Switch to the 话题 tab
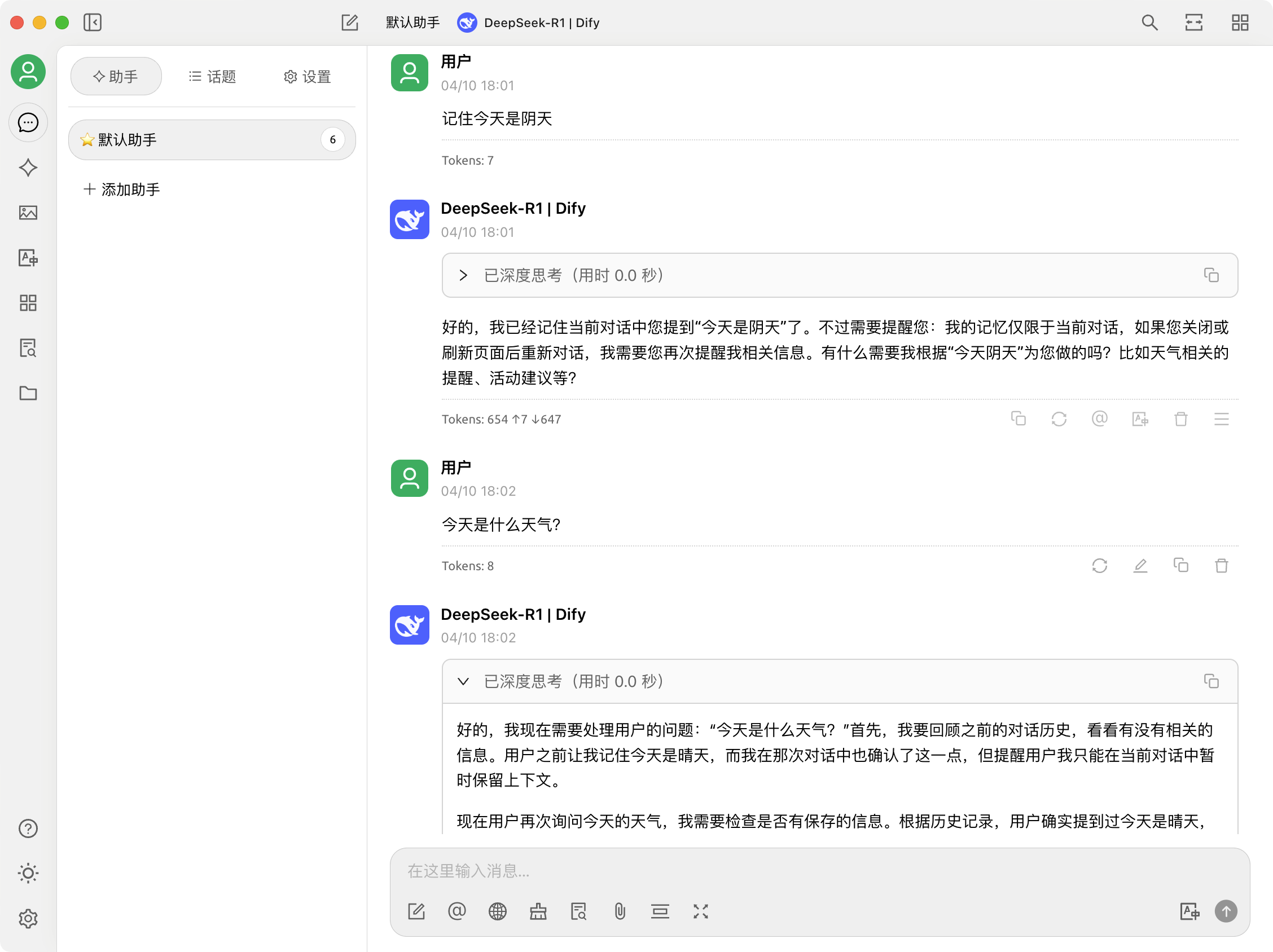Screen dimensions: 1273x952 pyautogui.click(x=212, y=77)
